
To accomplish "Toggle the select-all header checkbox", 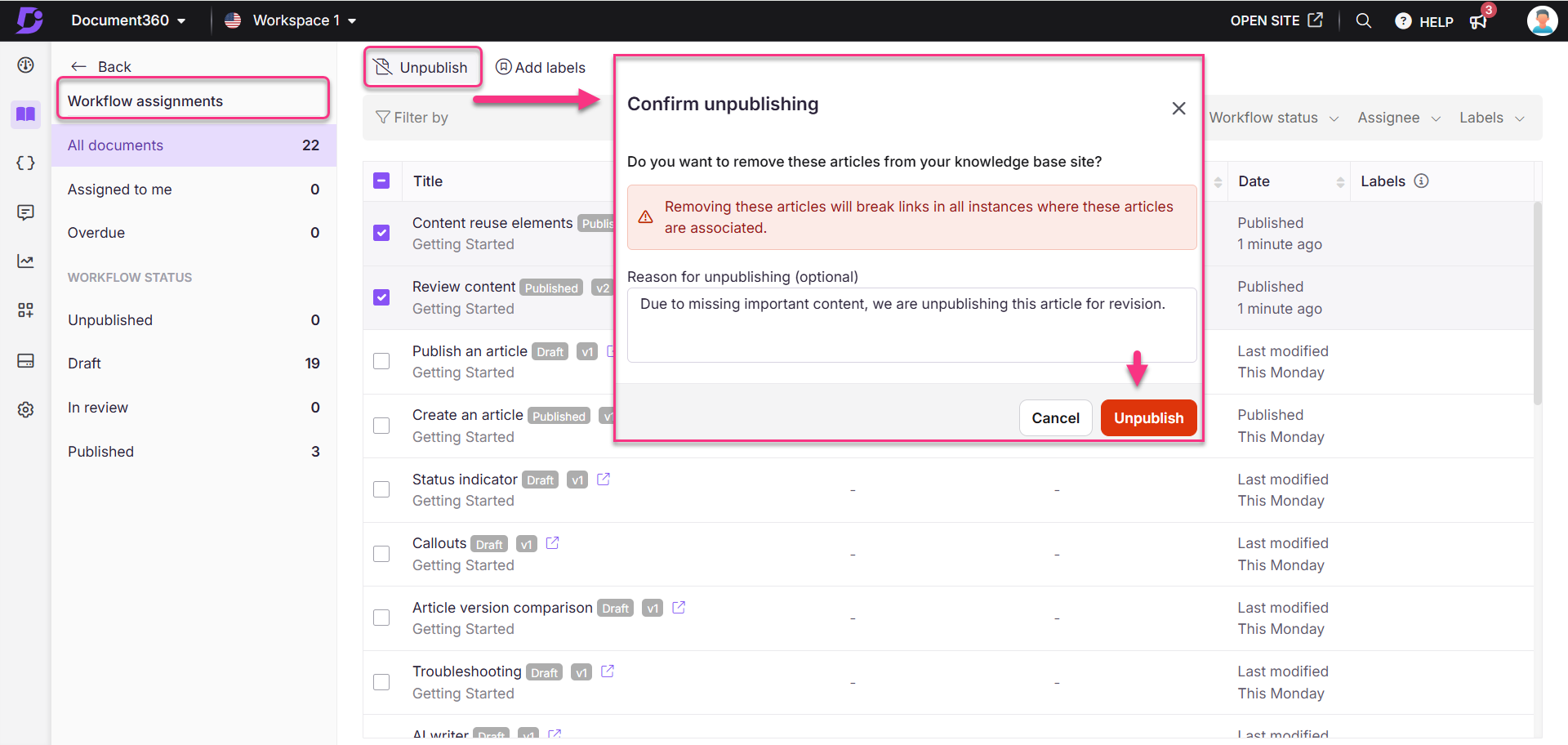I will coord(381,181).
